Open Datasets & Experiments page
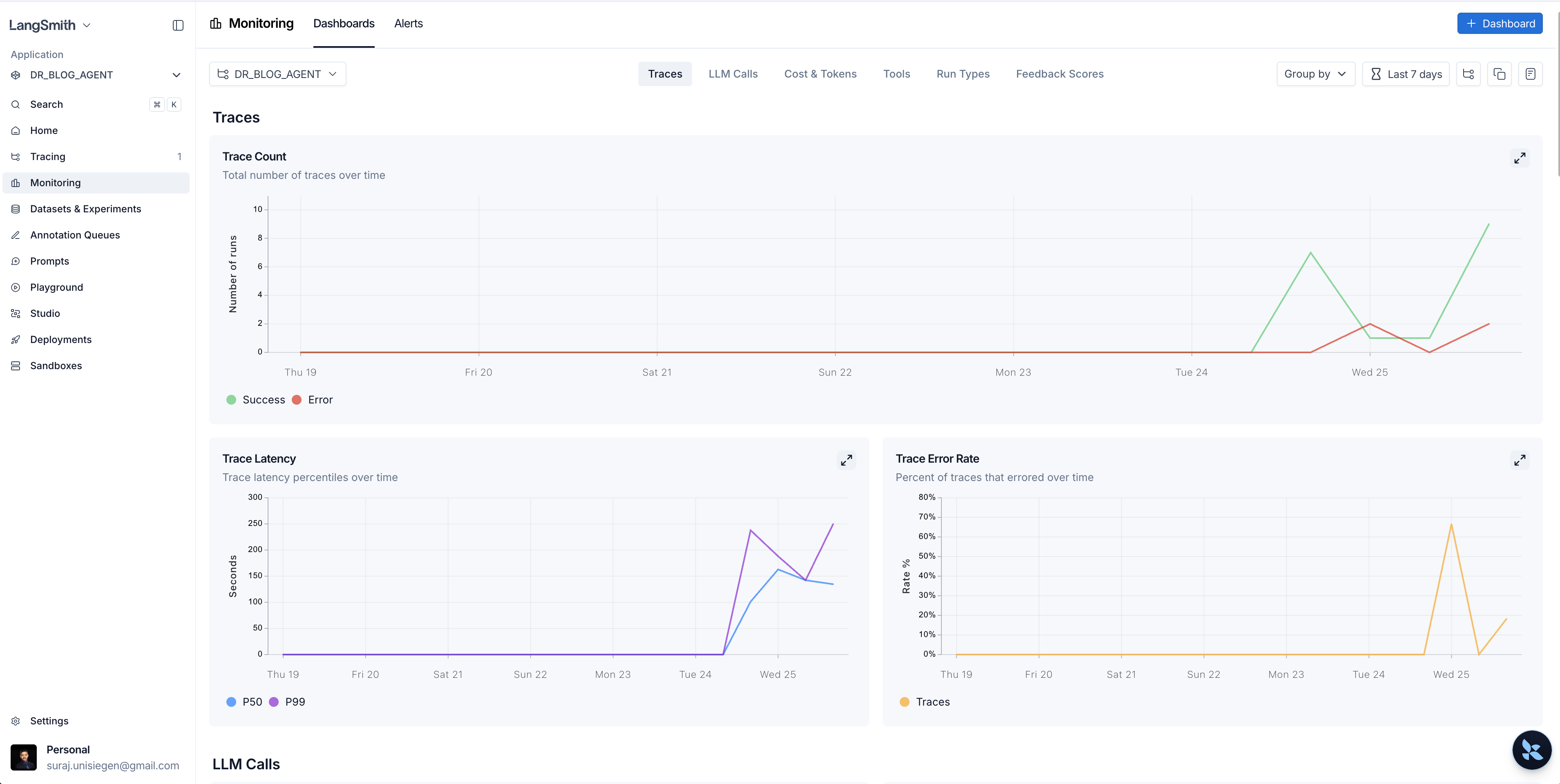Screen dimensions: 1560x784 pos(85,209)
